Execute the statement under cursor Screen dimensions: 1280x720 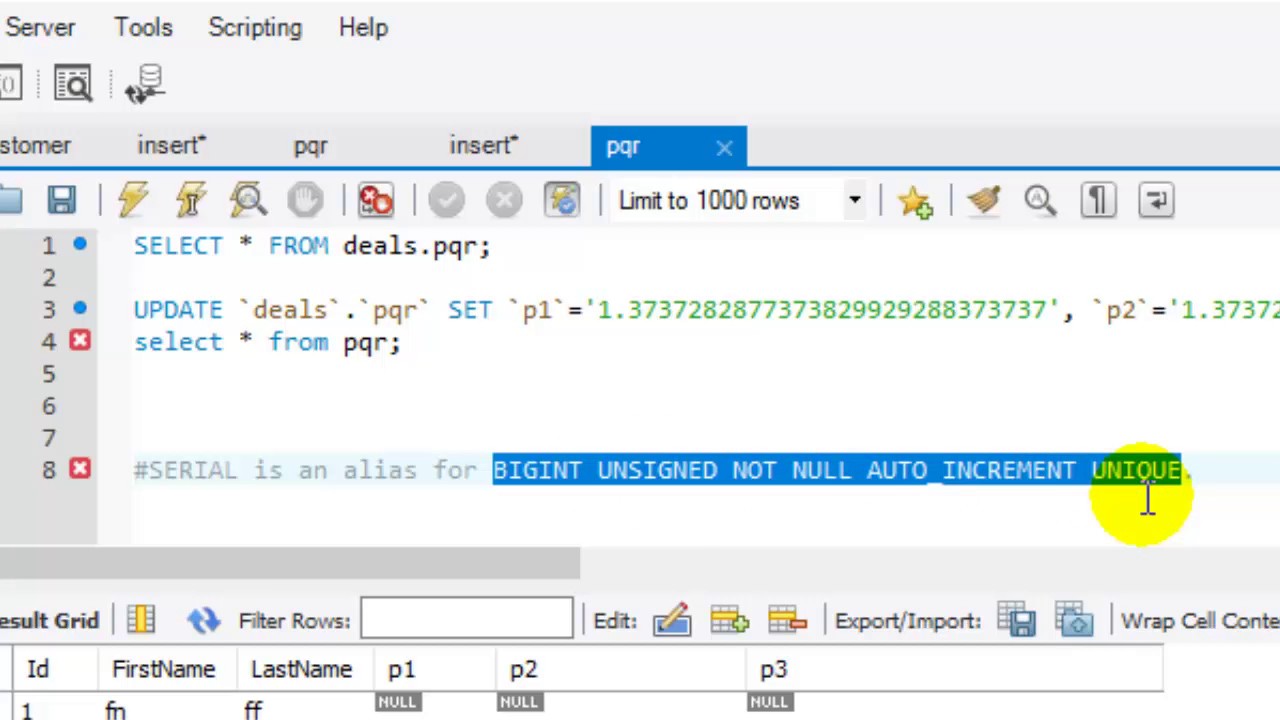(191, 200)
